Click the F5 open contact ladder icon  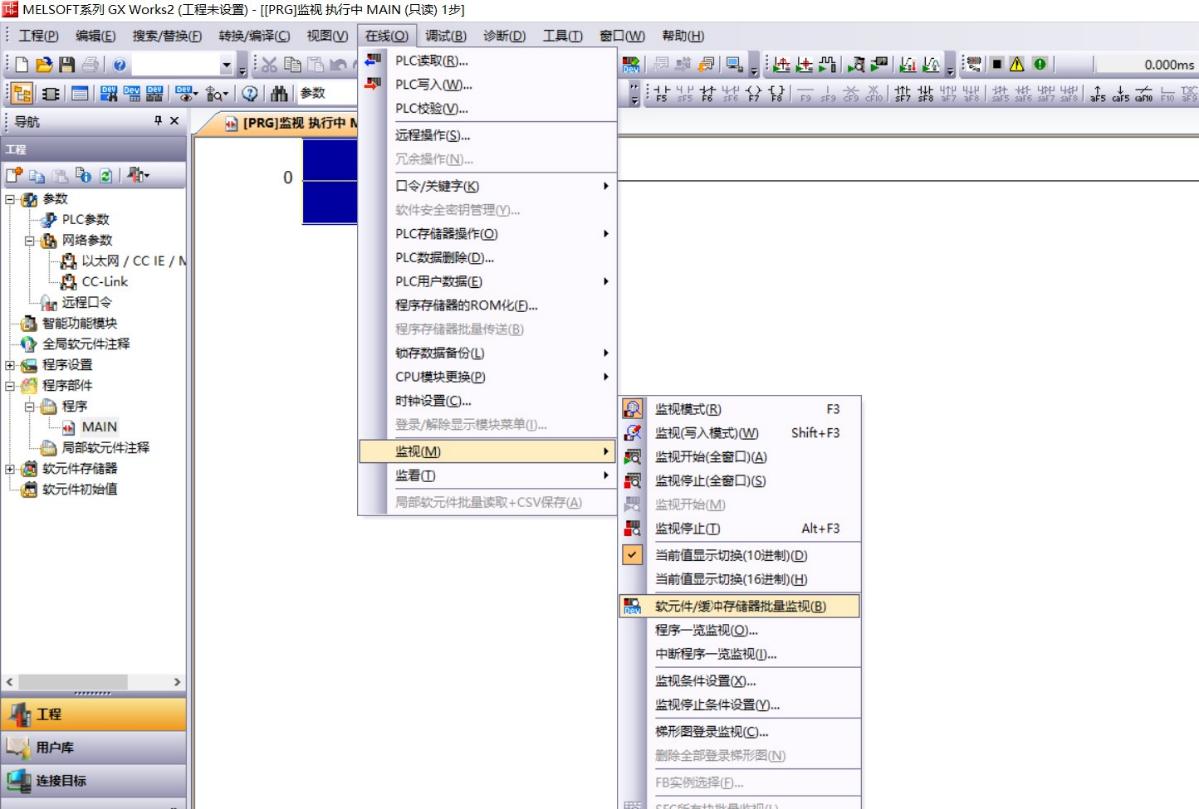coord(661,93)
